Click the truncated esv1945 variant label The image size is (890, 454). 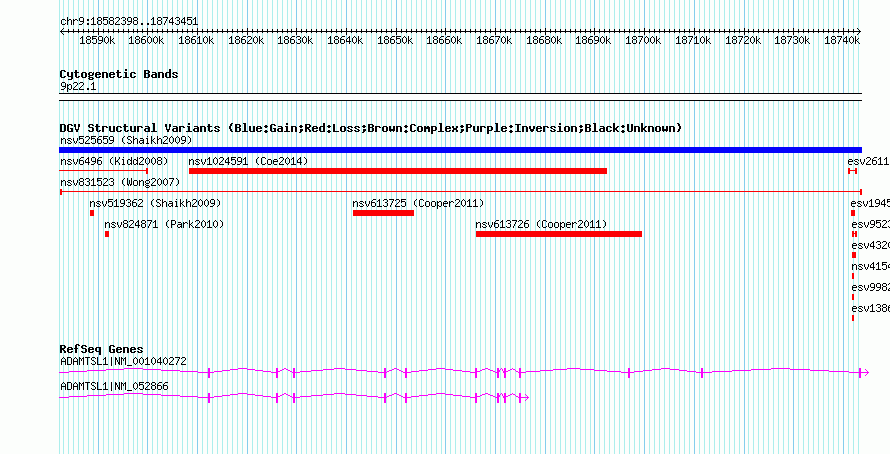click(870, 204)
